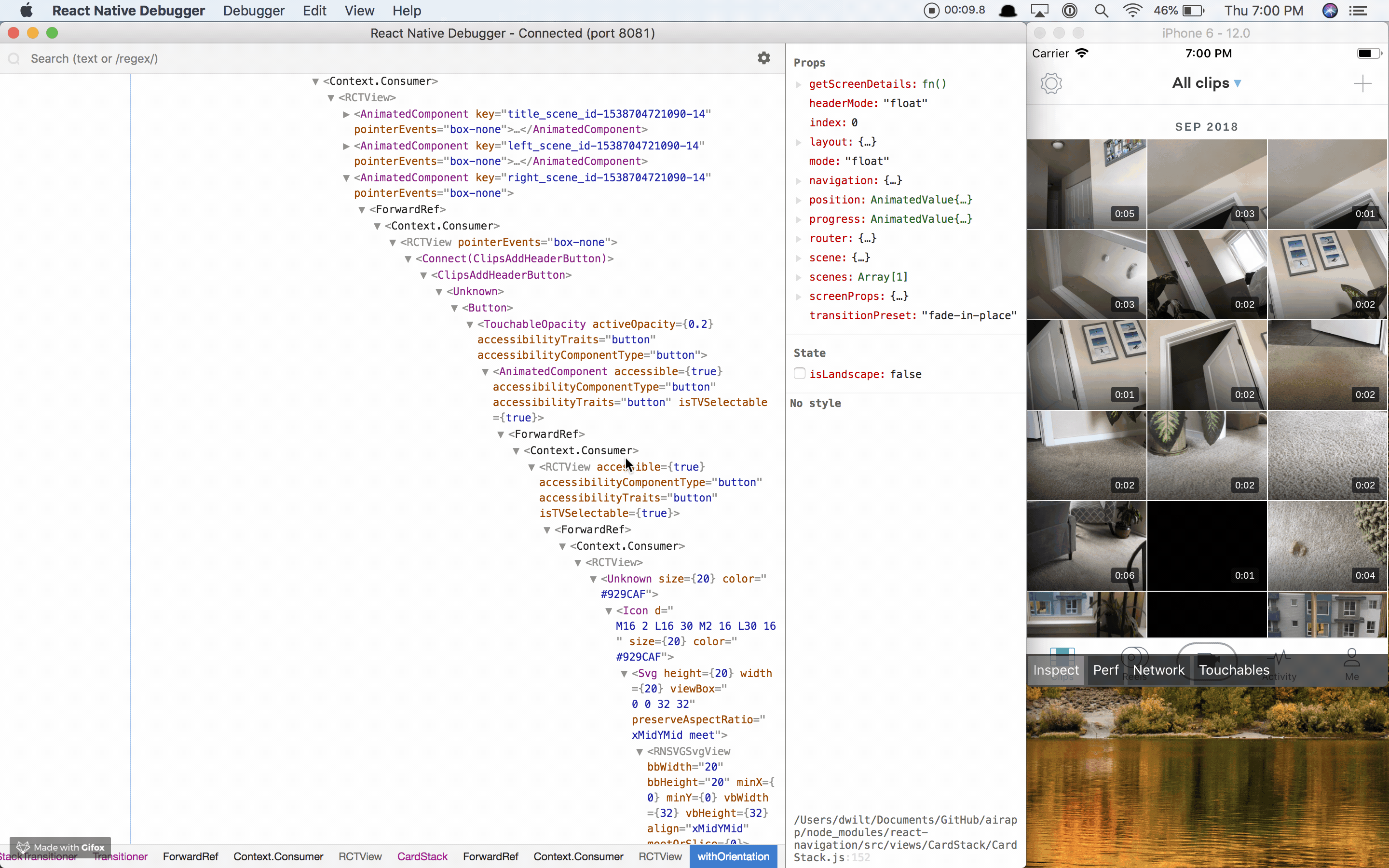Open the Debugger menu
The width and height of the screenshot is (1389, 868).
[x=253, y=10]
